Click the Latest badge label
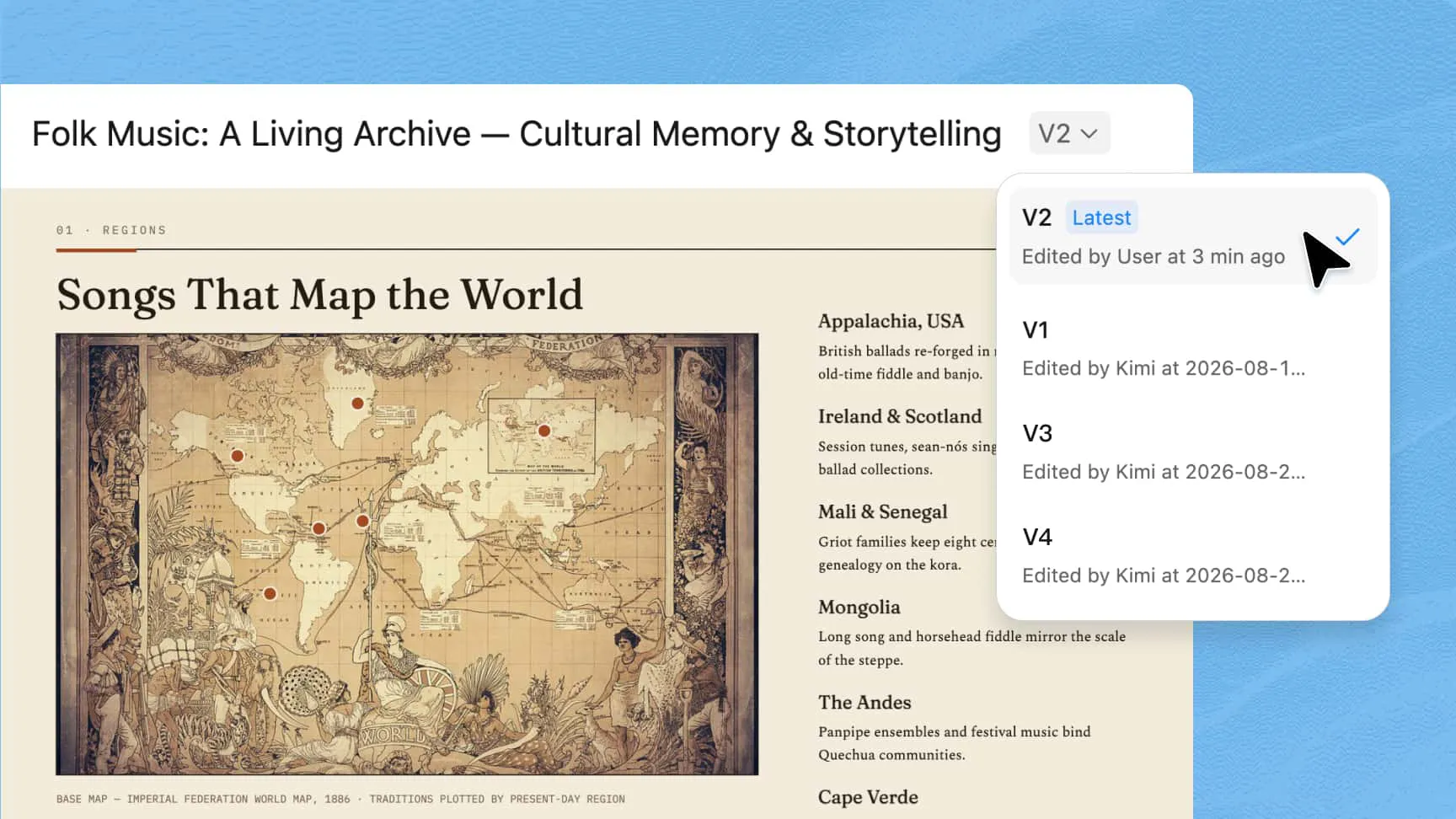Image resolution: width=1456 pixels, height=819 pixels. coord(1101,217)
